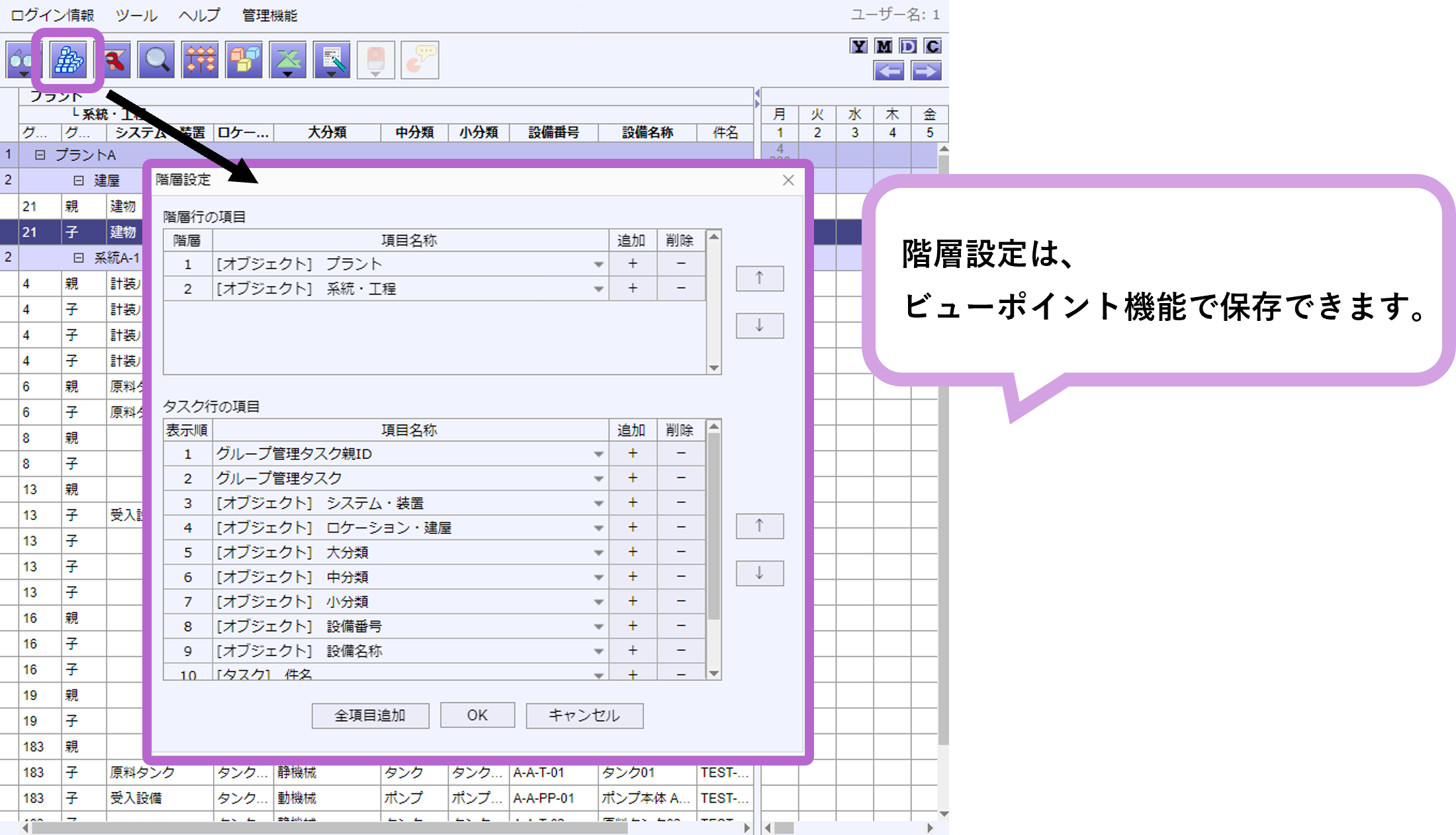This screenshot has height=835, width=1456.
Task: Open dropdown for グループ管理タスク親ID
Action: [598, 454]
